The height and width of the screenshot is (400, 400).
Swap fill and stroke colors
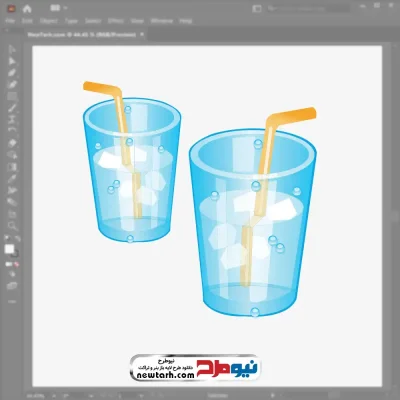18,239
